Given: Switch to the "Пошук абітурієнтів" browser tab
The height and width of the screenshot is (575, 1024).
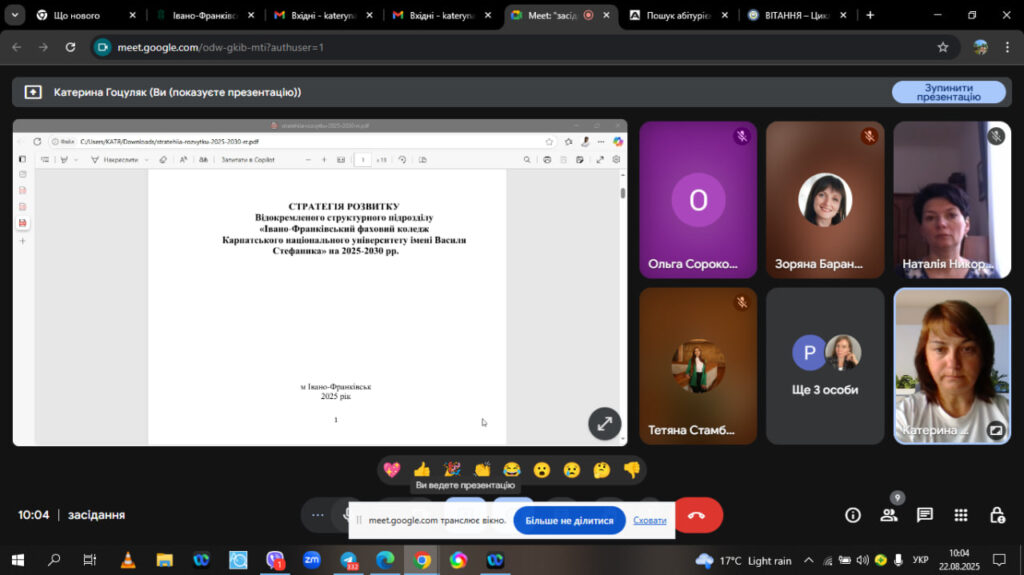Looking at the screenshot, I should [680, 15].
